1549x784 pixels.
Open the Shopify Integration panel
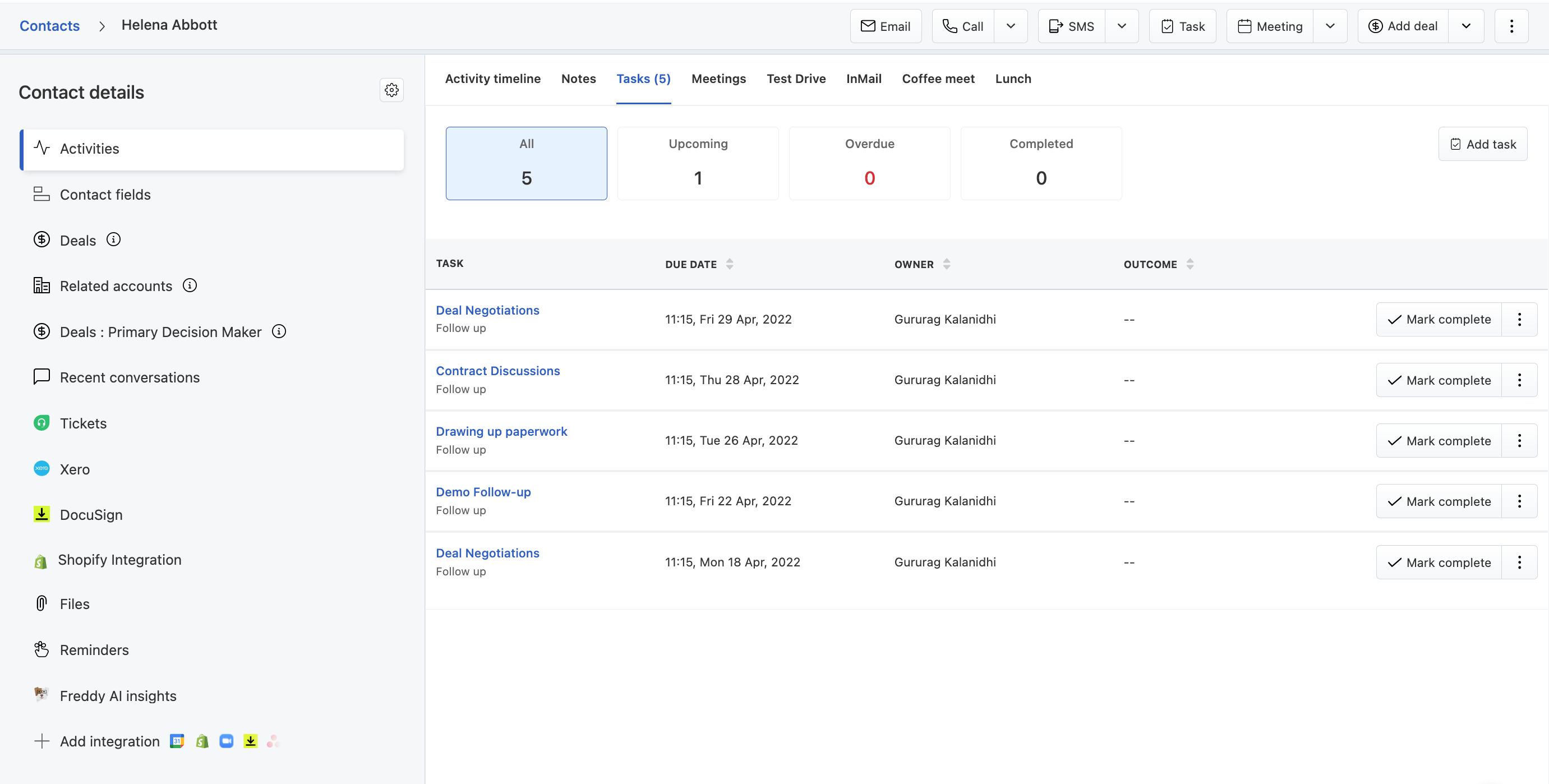(119, 559)
